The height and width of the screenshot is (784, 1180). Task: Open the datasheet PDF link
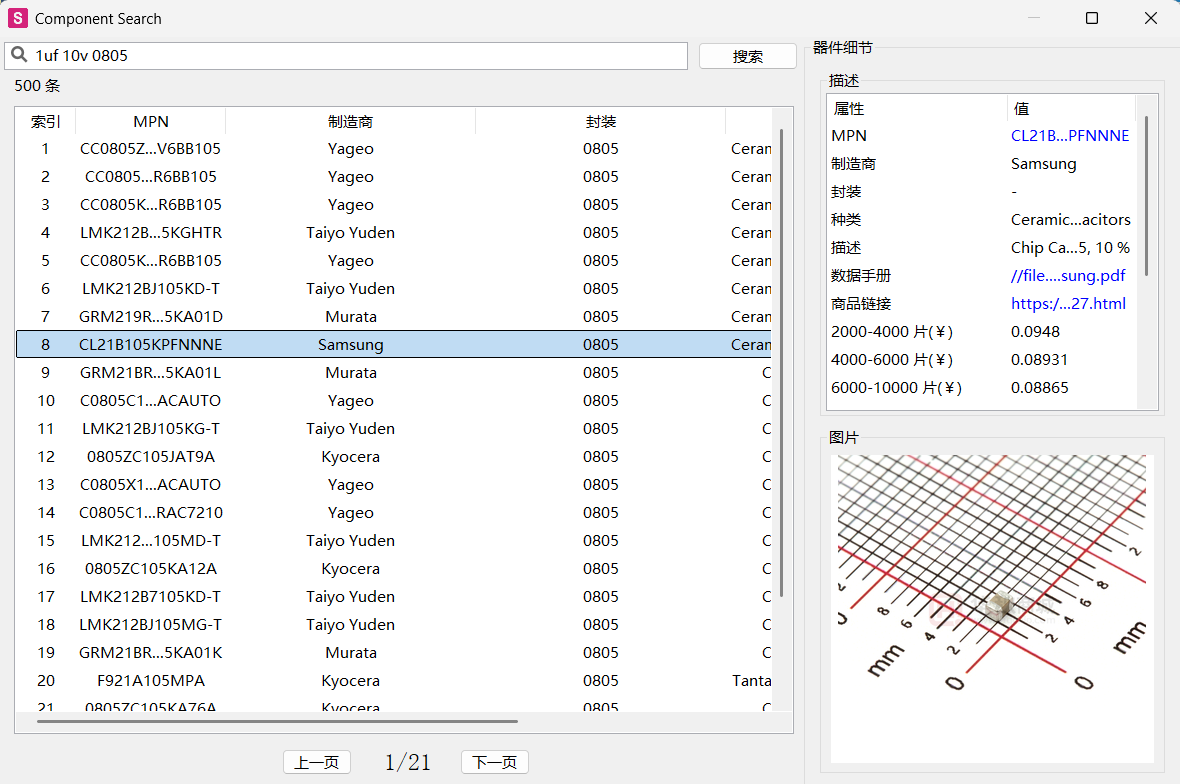point(1067,276)
